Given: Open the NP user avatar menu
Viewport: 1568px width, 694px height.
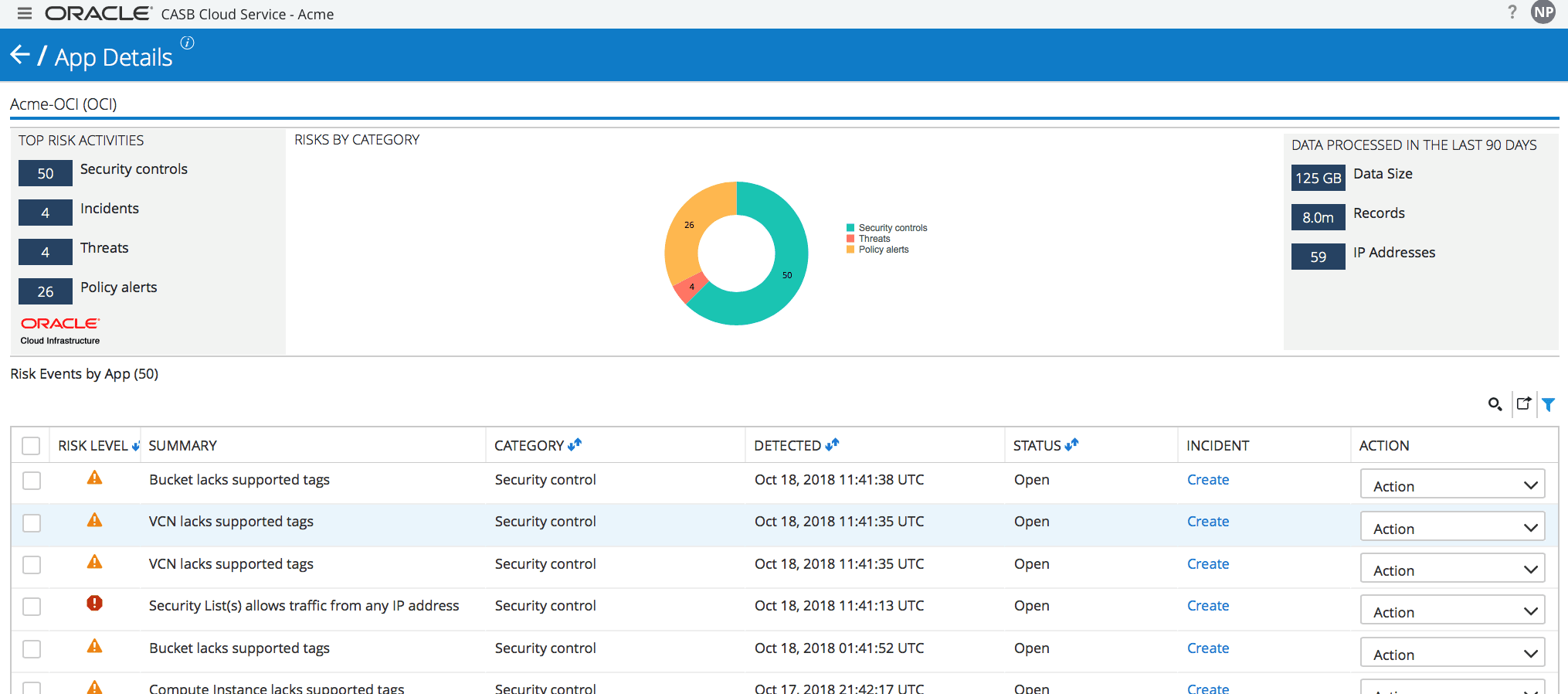Looking at the screenshot, I should click(1543, 12).
